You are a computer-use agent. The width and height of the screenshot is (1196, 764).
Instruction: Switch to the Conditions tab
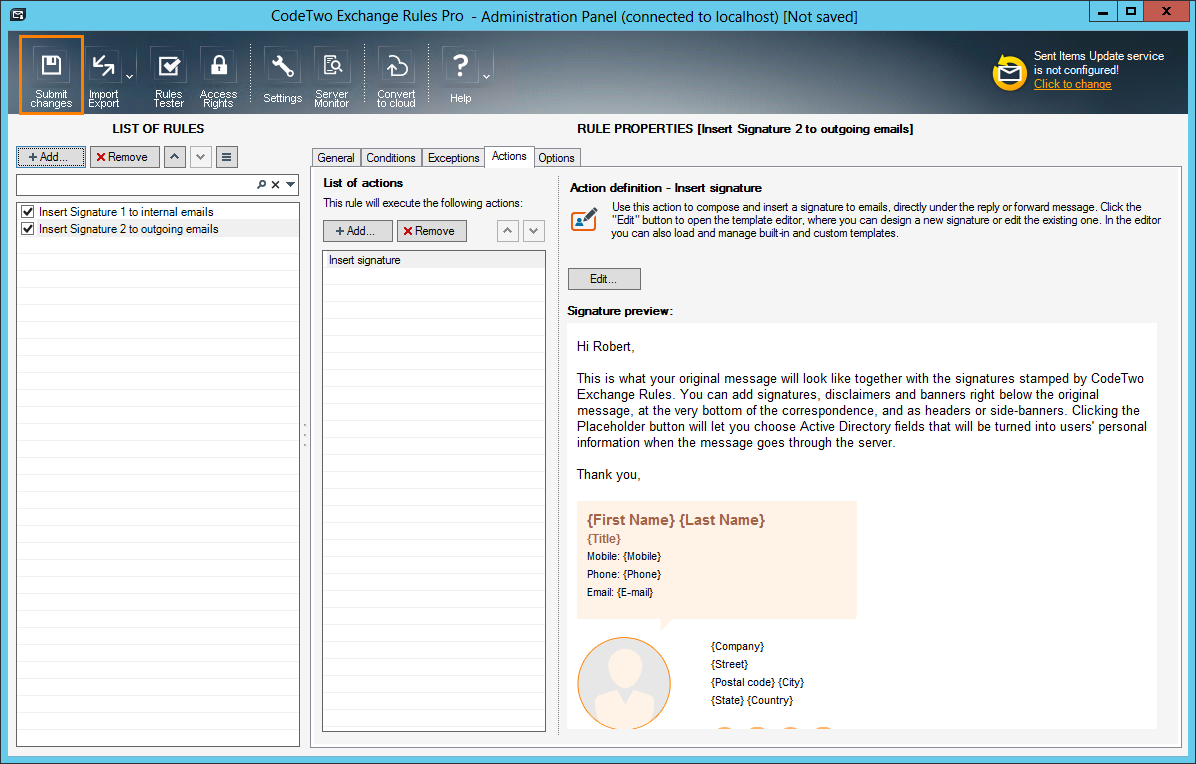pyautogui.click(x=391, y=158)
